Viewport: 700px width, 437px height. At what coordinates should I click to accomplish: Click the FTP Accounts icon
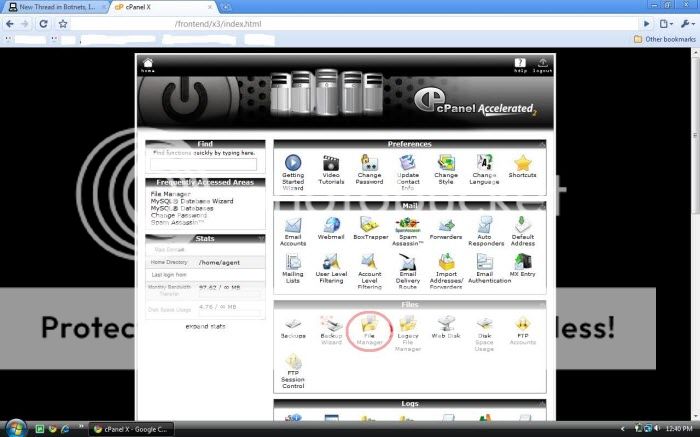point(522,326)
